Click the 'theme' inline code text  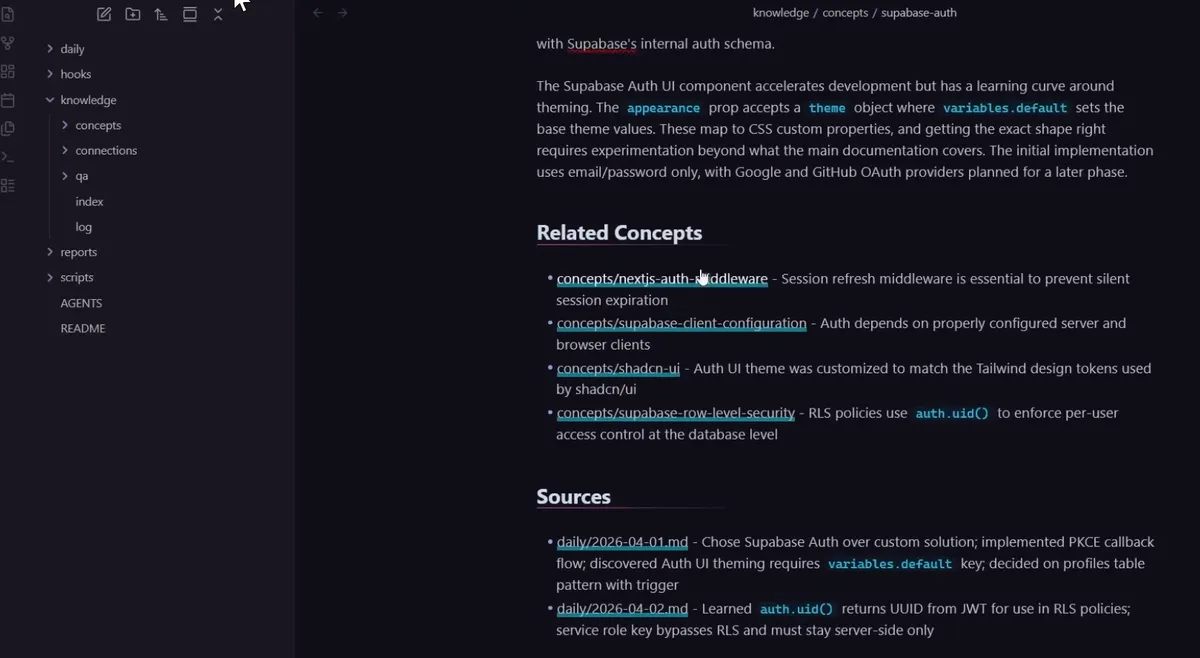click(x=827, y=108)
